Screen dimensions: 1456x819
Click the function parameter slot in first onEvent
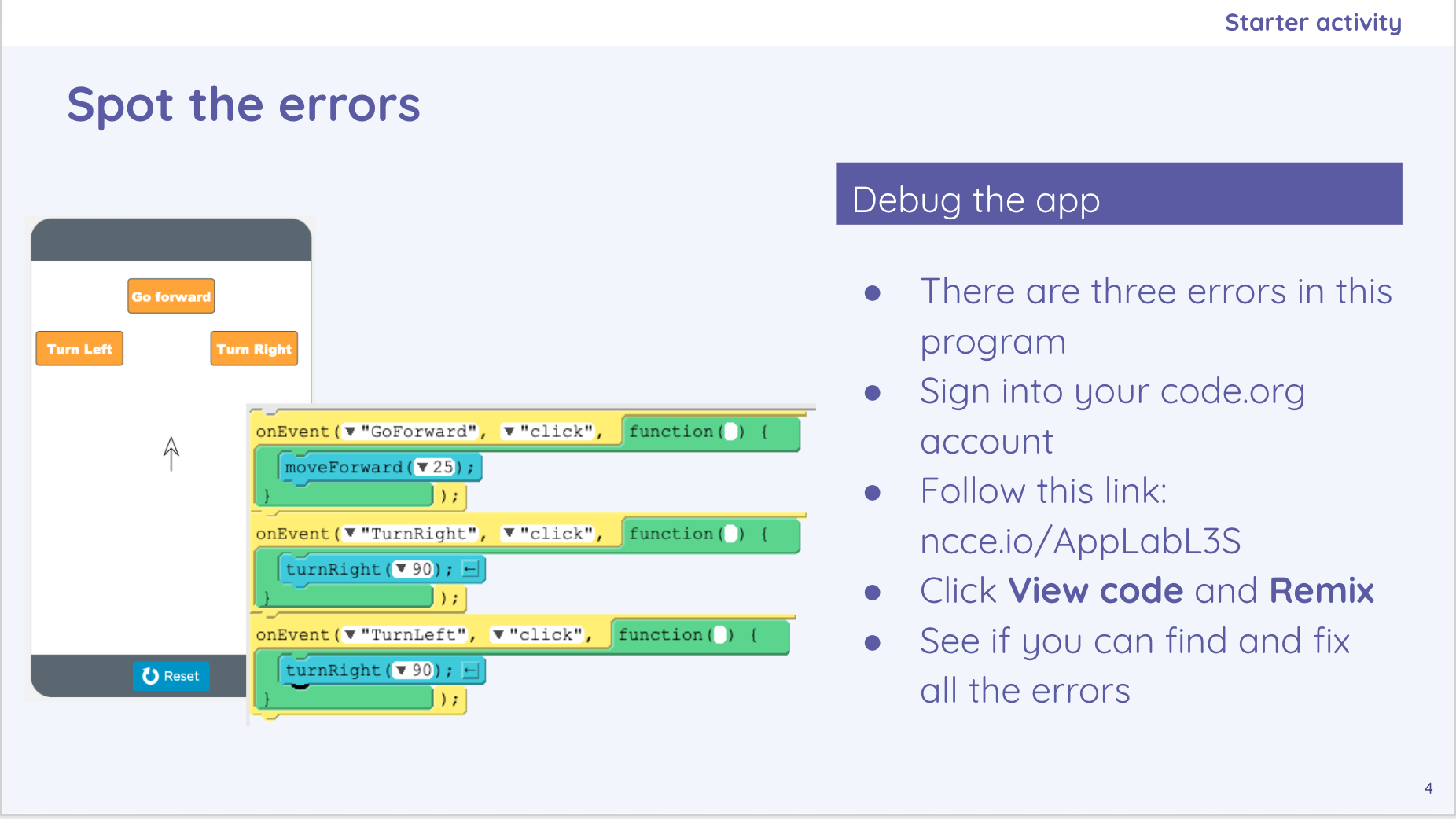tap(731, 432)
